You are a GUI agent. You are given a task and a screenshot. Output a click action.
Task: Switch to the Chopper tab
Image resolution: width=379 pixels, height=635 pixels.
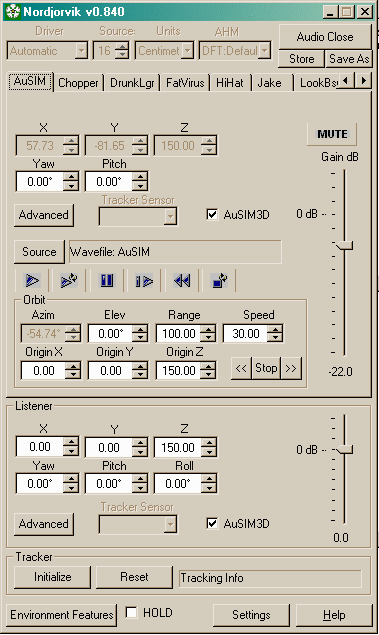click(x=78, y=83)
